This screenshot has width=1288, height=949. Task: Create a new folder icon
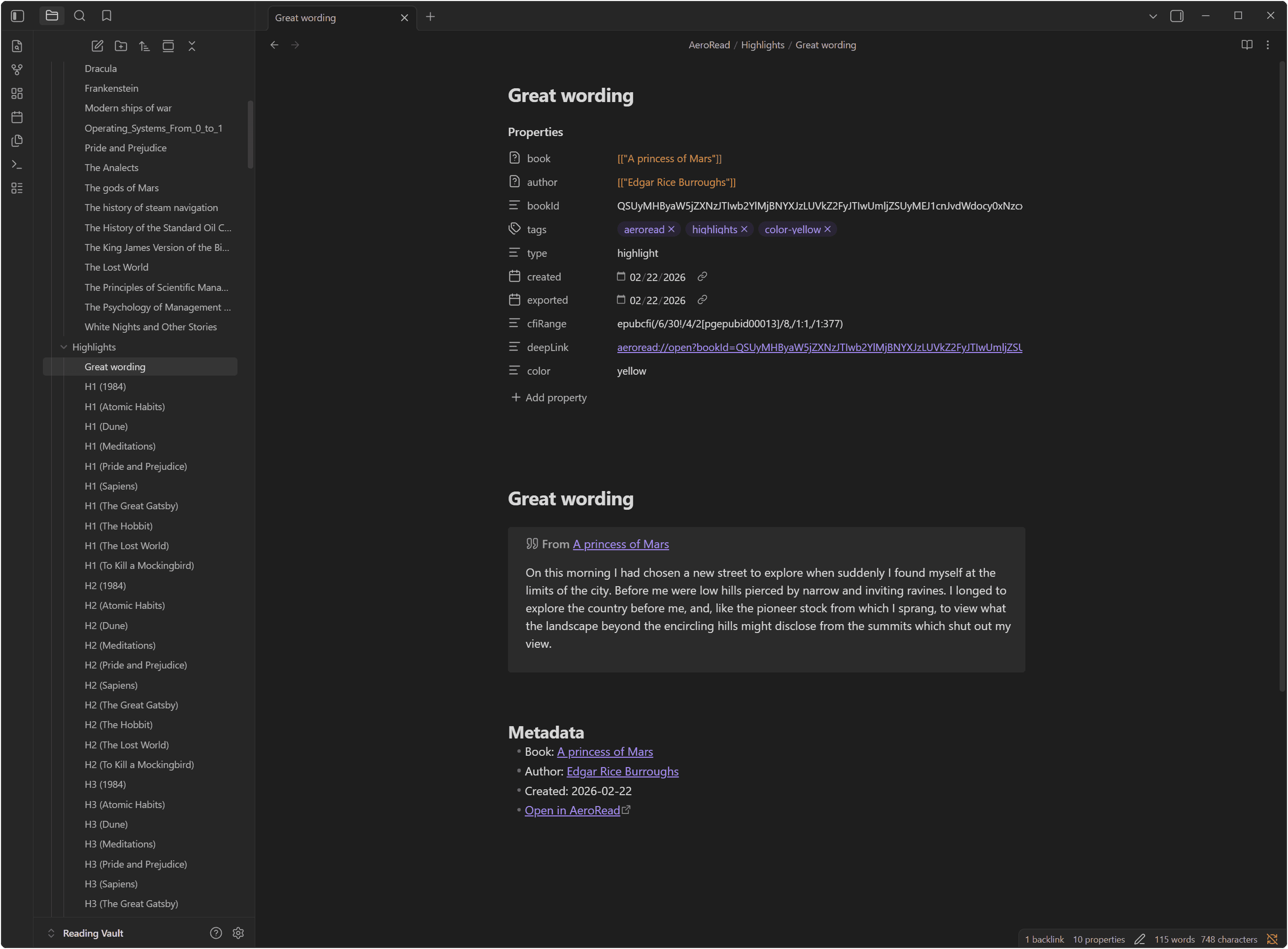pos(121,46)
